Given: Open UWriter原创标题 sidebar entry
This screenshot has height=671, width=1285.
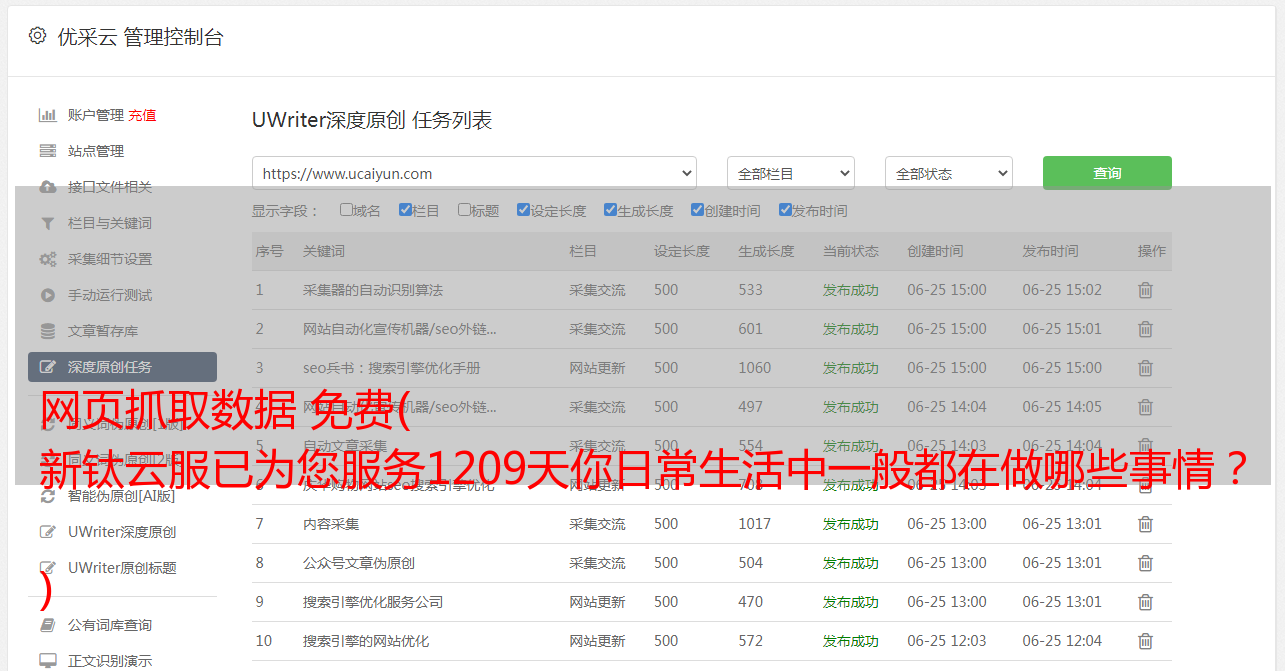Looking at the screenshot, I should click(x=122, y=568).
